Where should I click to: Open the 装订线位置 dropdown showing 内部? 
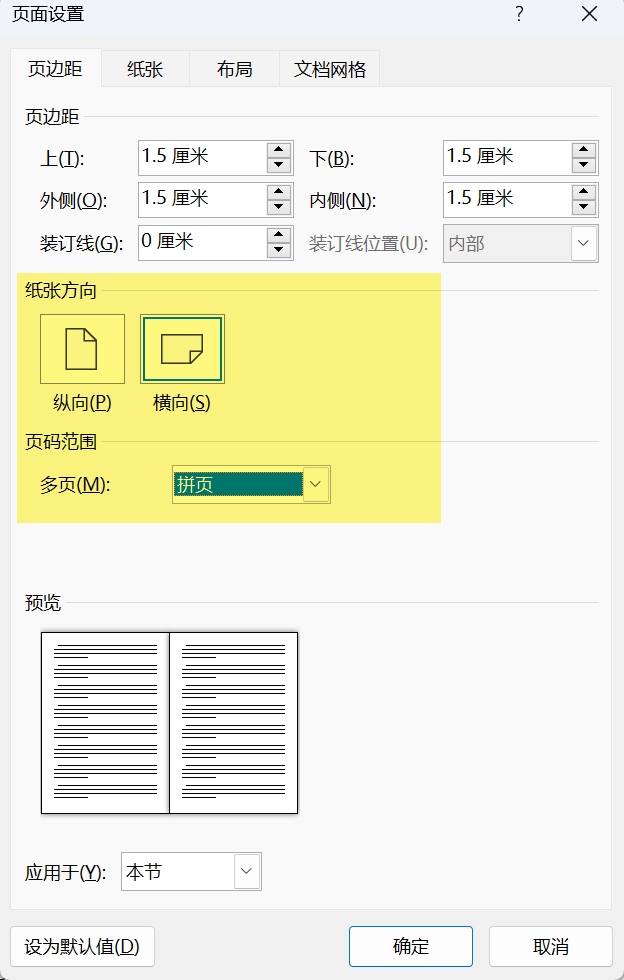tap(521, 243)
